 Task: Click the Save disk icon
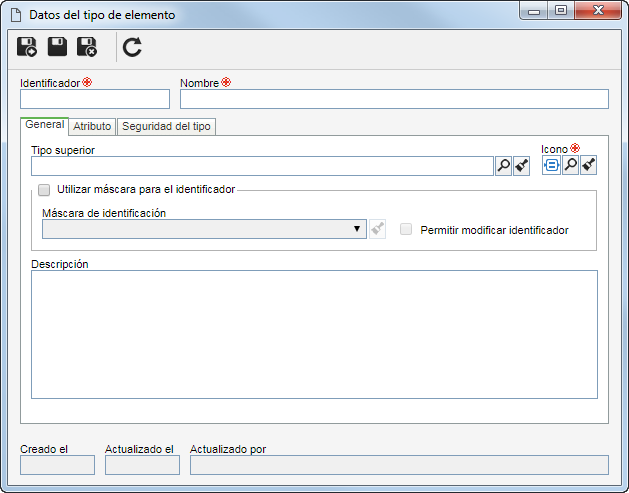(x=57, y=47)
